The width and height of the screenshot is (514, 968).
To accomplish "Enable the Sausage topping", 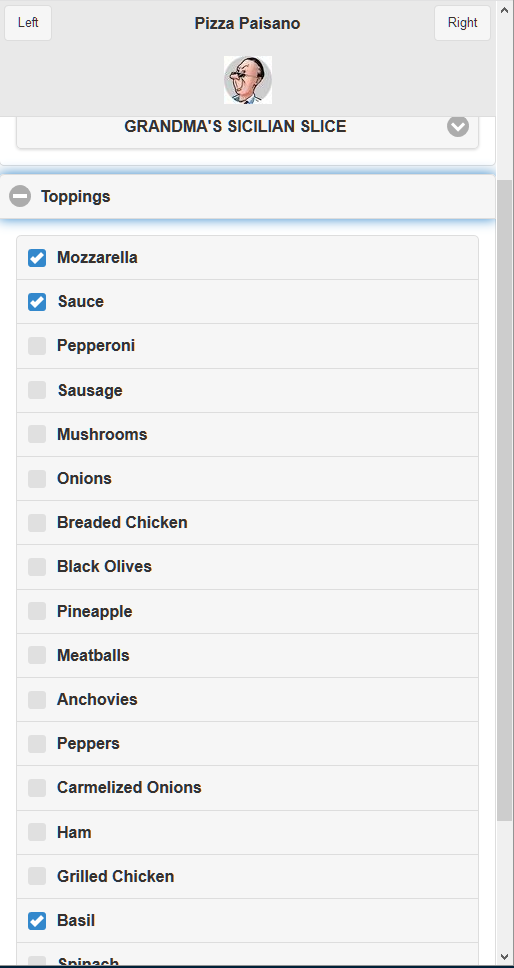I will [x=37, y=390].
